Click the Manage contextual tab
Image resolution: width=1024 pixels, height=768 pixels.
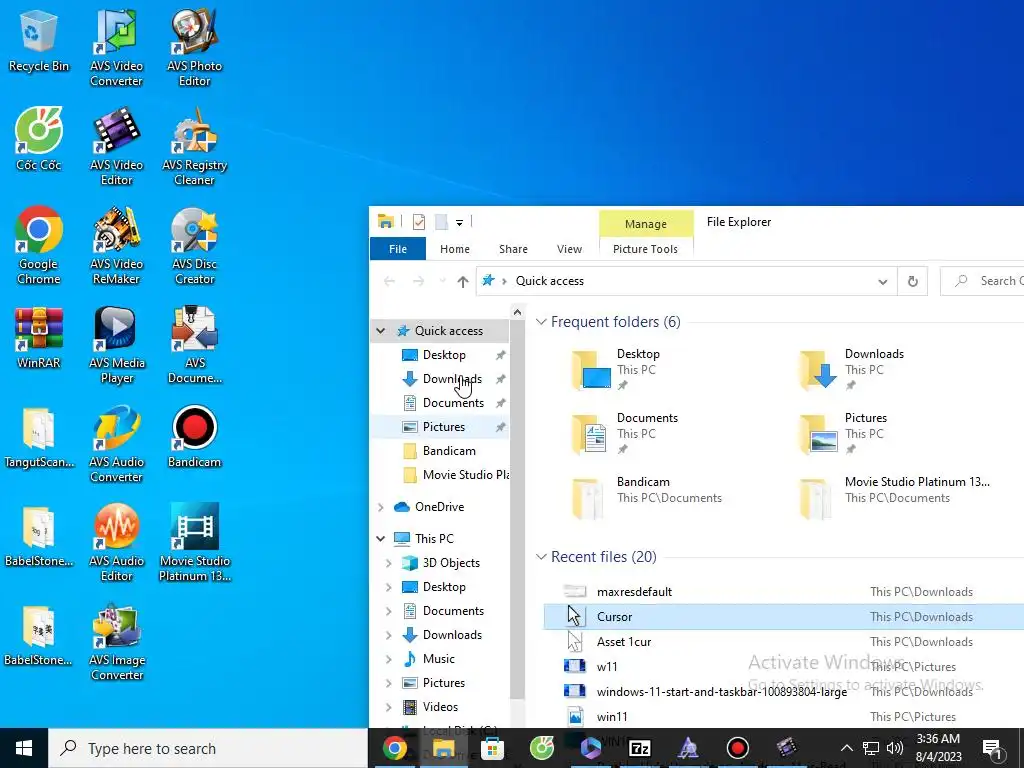[646, 224]
